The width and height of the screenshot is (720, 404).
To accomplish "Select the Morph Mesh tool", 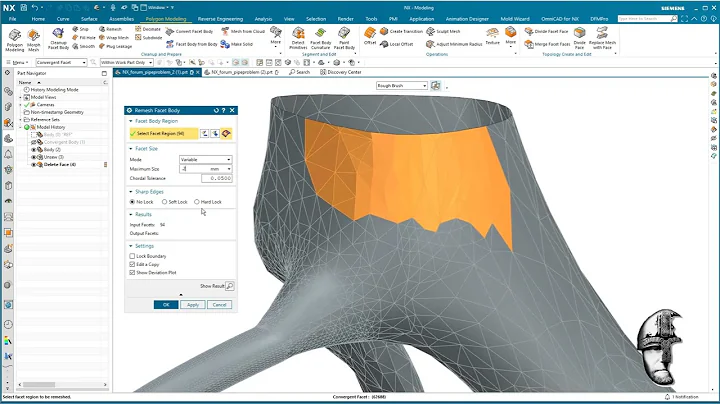I will tap(34, 39).
